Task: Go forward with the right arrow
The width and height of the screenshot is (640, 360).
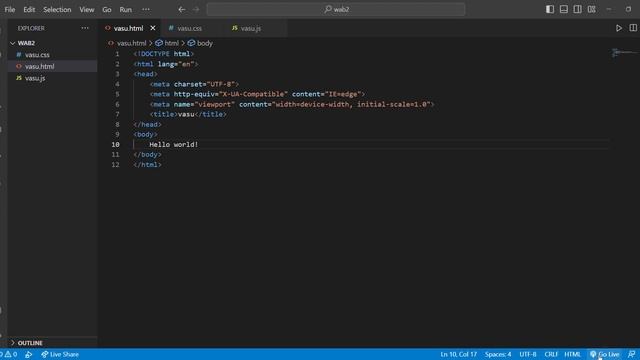Action: pos(196,9)
